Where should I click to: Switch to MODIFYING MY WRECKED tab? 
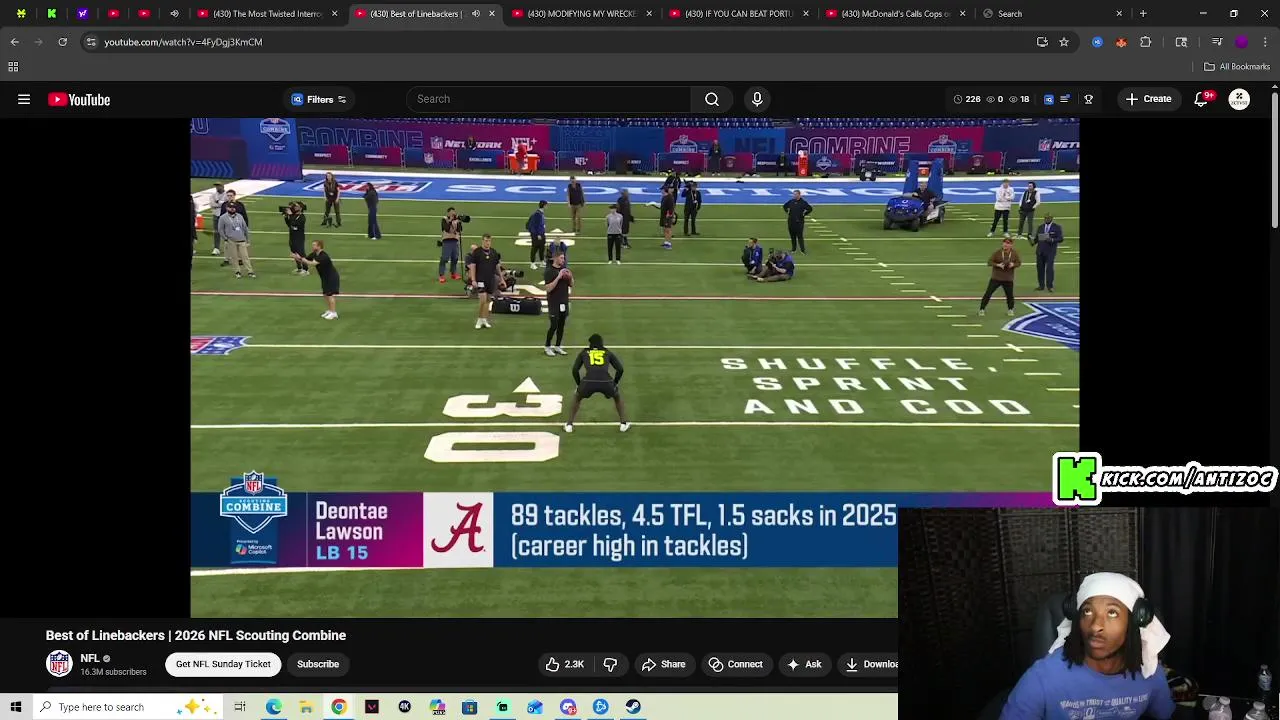[580, 14]
